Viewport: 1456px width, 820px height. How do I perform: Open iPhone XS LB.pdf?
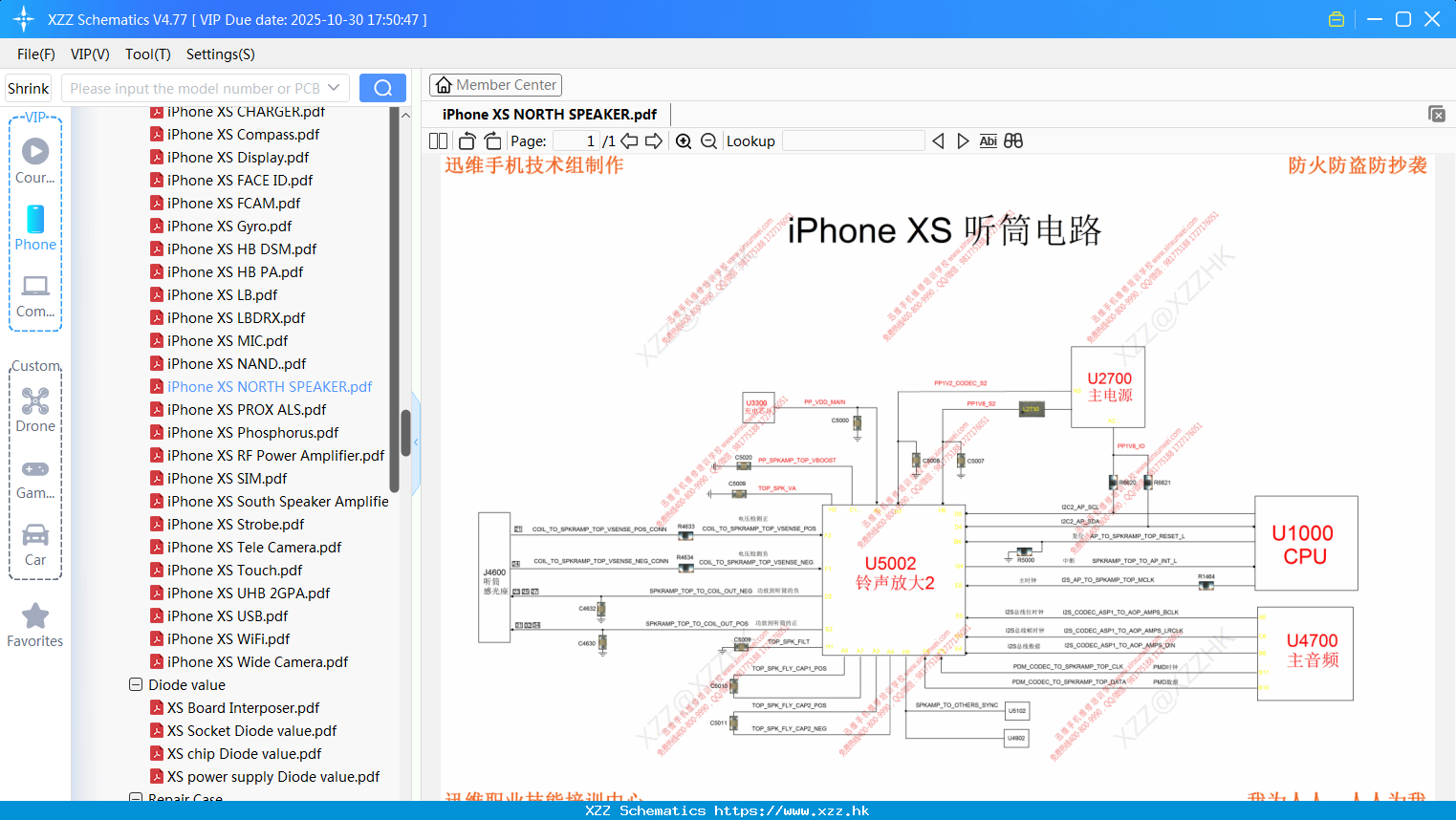pos(222,294)
